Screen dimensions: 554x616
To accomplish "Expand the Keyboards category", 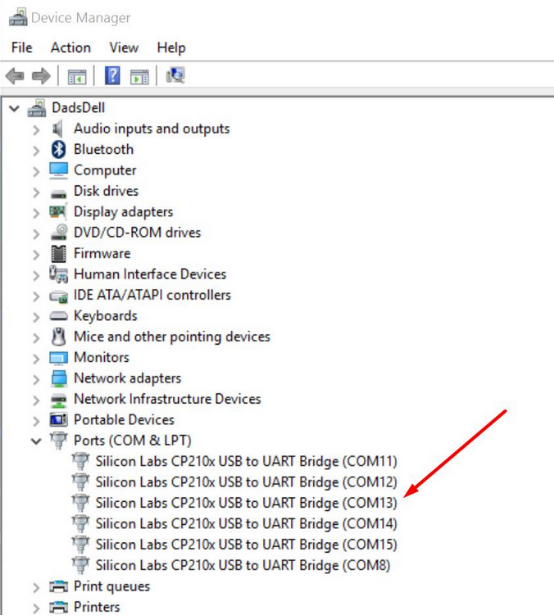I will 36,317.
